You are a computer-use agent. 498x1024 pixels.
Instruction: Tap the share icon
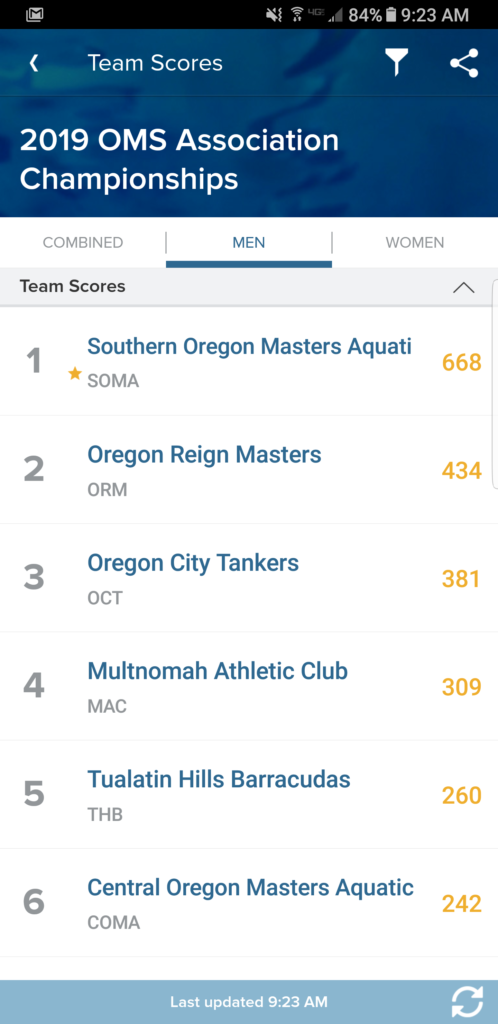click(464, 63)
